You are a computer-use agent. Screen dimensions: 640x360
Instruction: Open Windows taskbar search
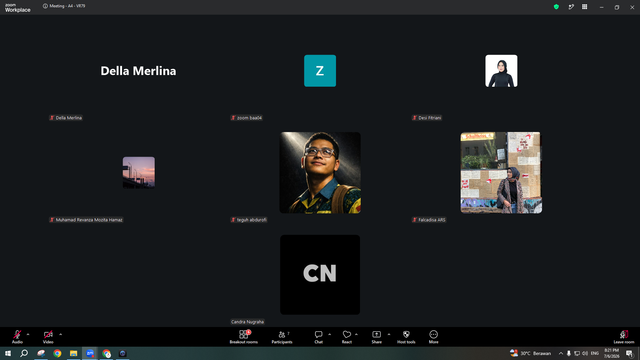[x=24, y=353]
